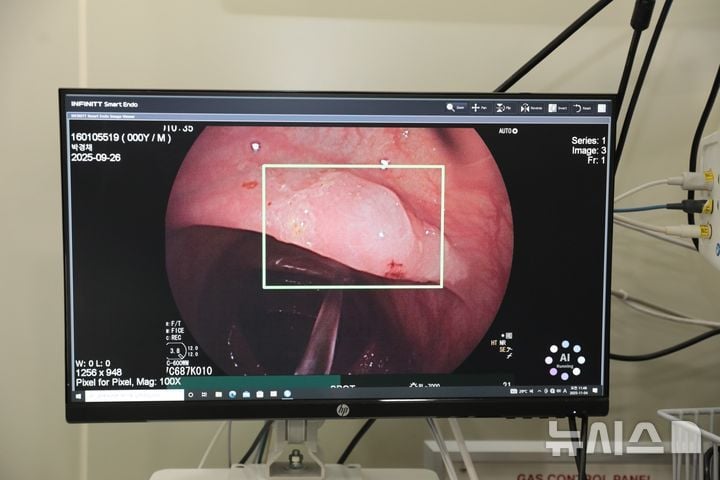This screenshot has width=720, height=480.
Task: Click the INFINITT Smart Endo title
Action: 109,103
